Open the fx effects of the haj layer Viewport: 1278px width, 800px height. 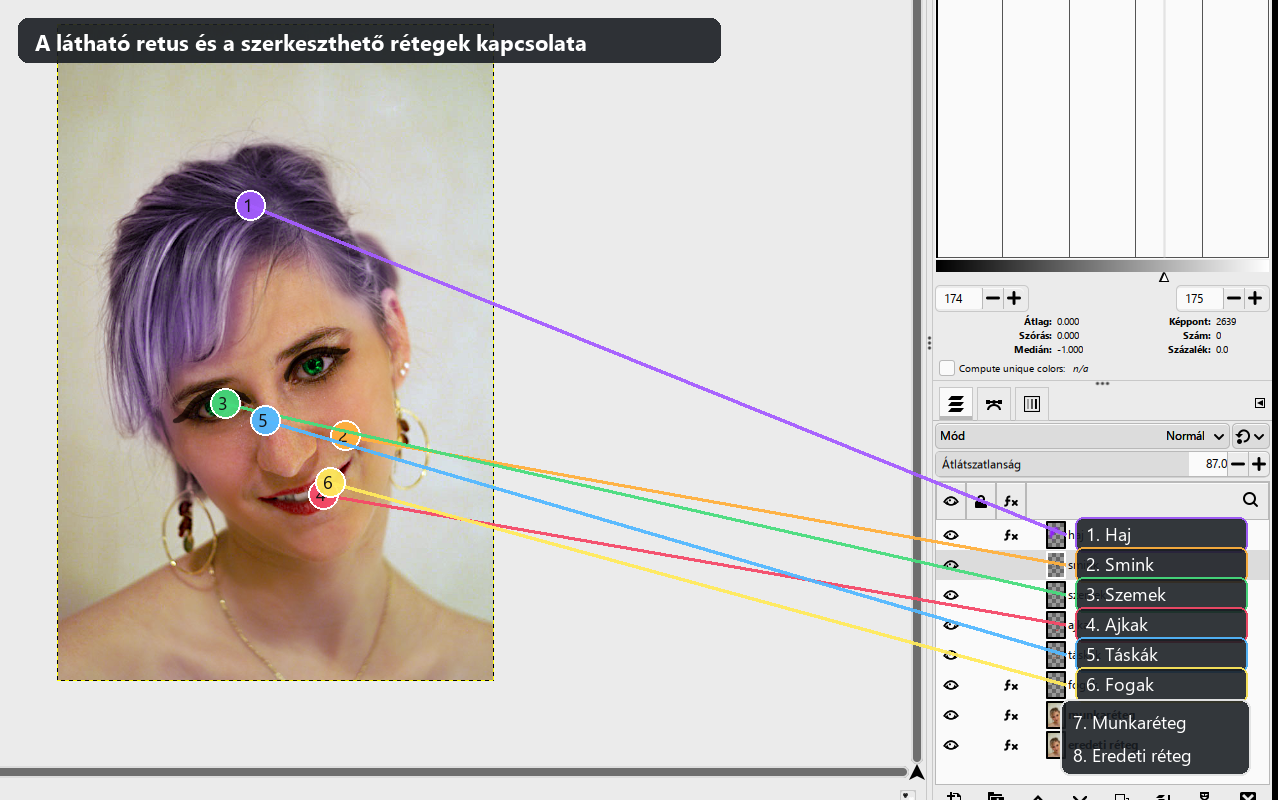click(x=1011, y=535)
